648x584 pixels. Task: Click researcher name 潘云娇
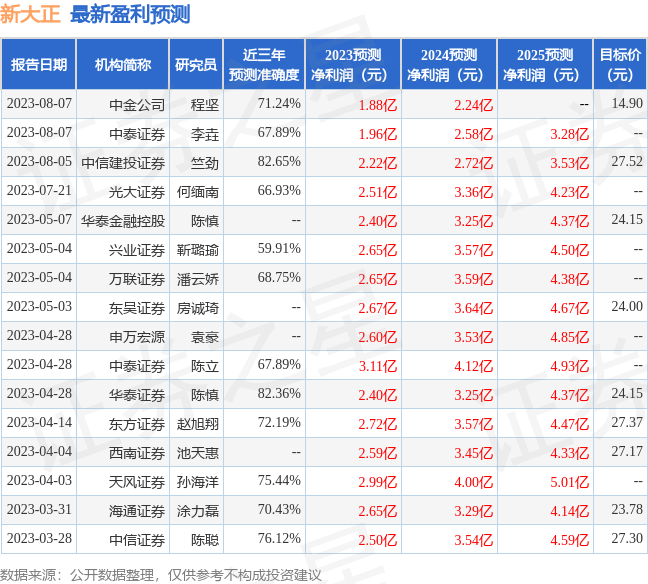click(198, 279)
